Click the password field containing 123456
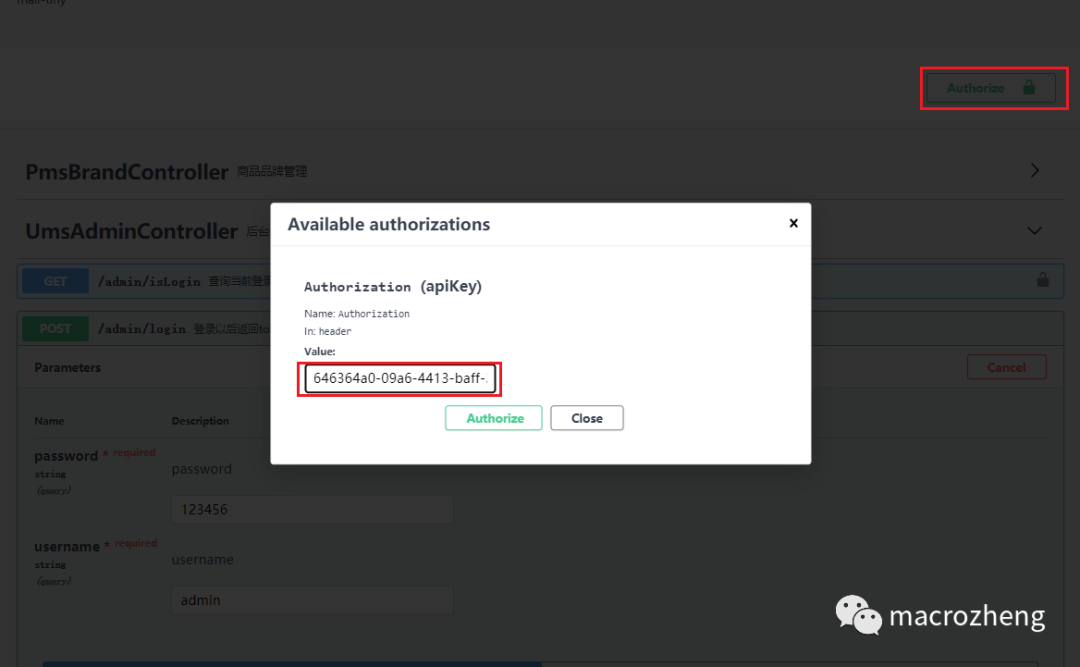This screenshot has height=667, width=1080. pyautogui.click(x=312, y=509)
